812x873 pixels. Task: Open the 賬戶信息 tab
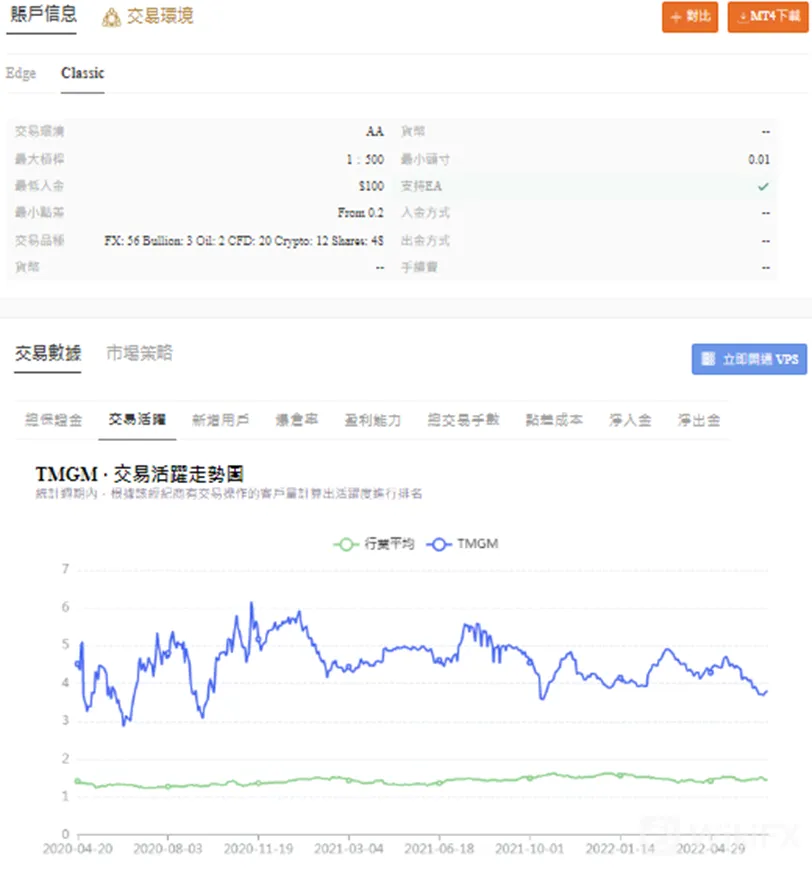click(x=43, y=14)
